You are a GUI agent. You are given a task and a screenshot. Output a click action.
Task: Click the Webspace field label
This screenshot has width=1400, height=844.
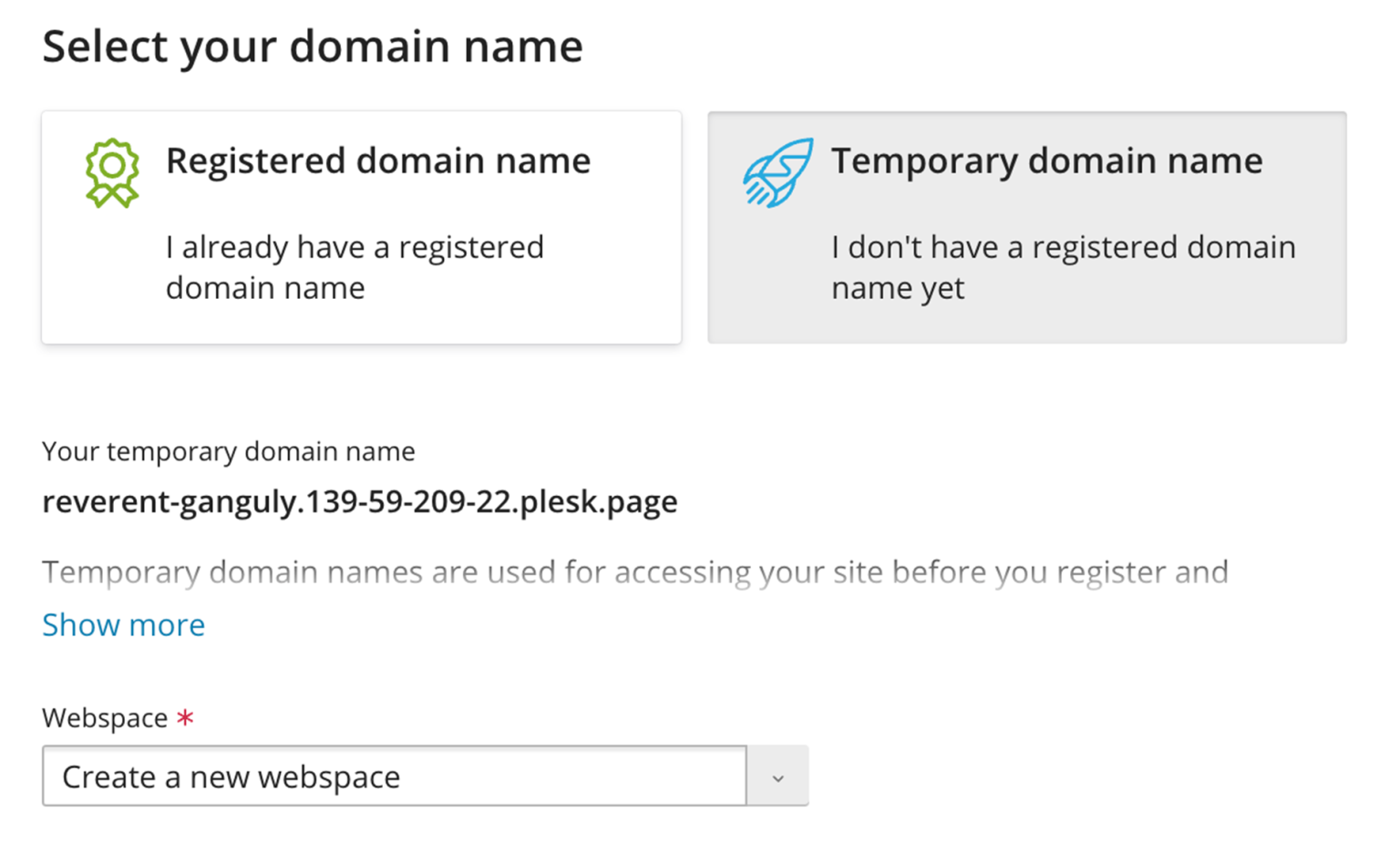(x=103, y=717)
